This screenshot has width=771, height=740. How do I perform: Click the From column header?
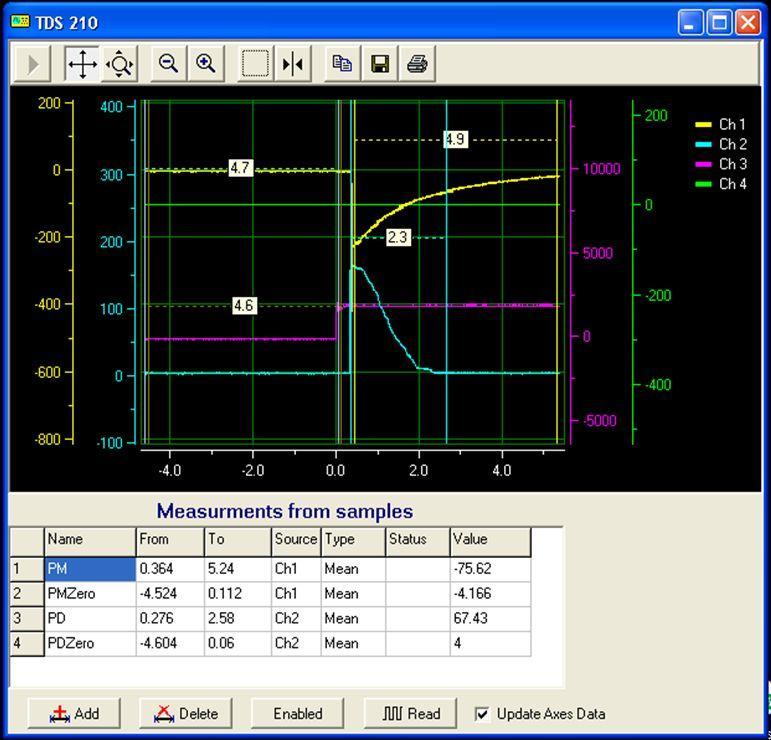pyautogui.click(x=170, y=542)
